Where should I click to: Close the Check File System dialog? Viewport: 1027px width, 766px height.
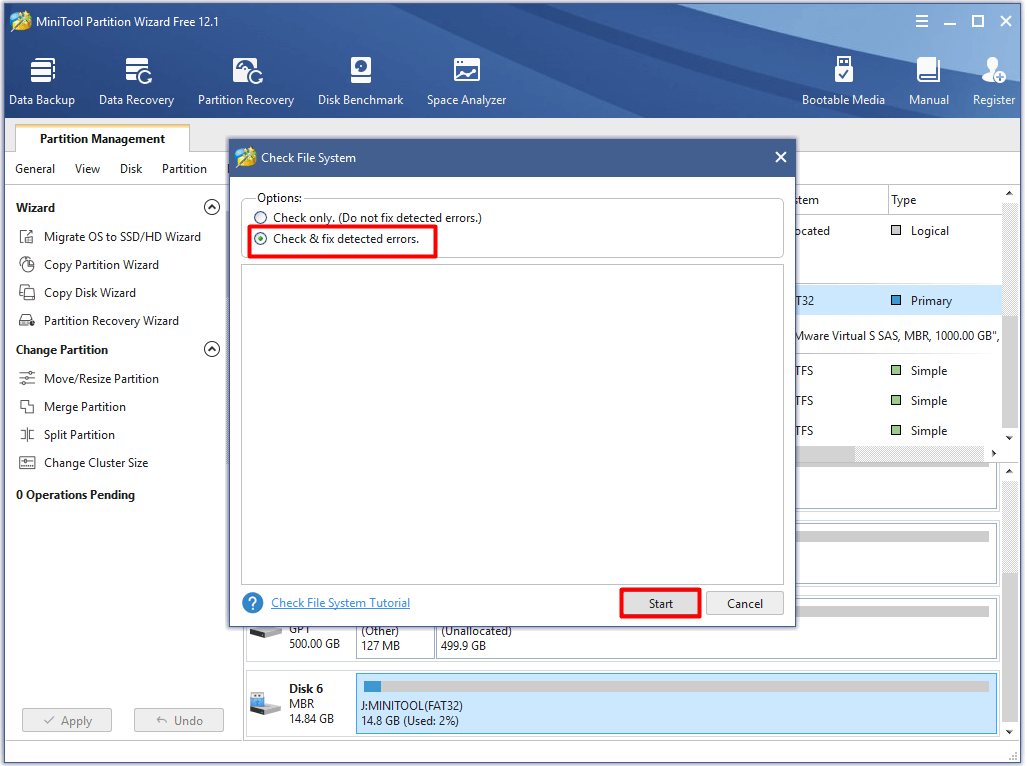tap(781, 157)
